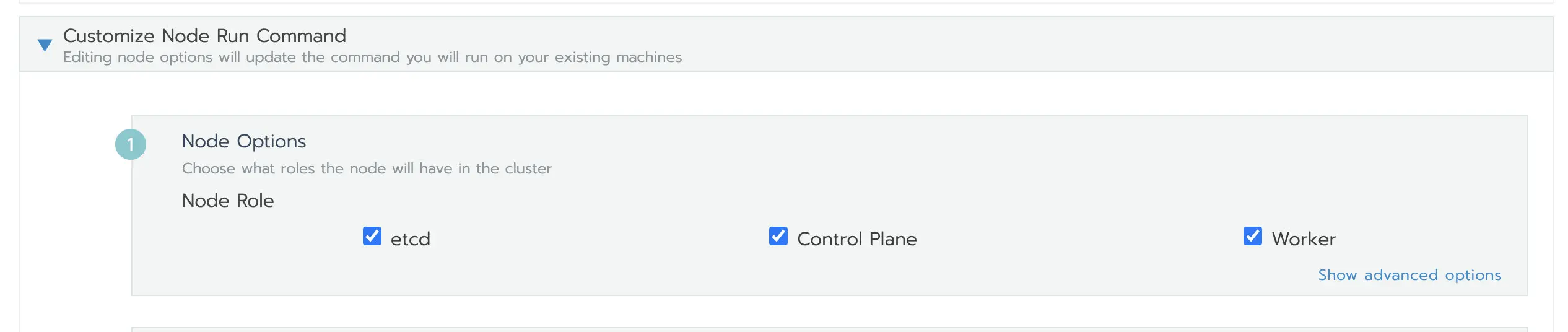The height and width of the screenshot is (332, 1568).
Task: Click the Node Role label
Action: [228, 201]
